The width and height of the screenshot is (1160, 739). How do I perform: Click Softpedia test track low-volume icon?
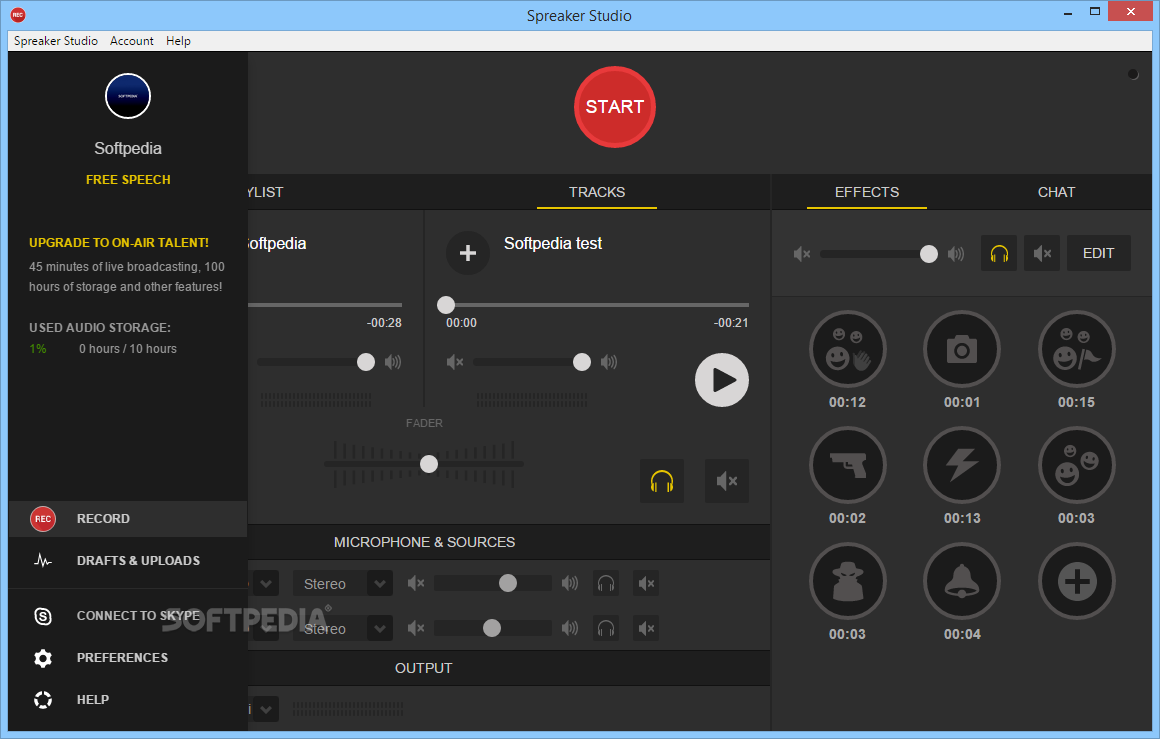(455, 362)
